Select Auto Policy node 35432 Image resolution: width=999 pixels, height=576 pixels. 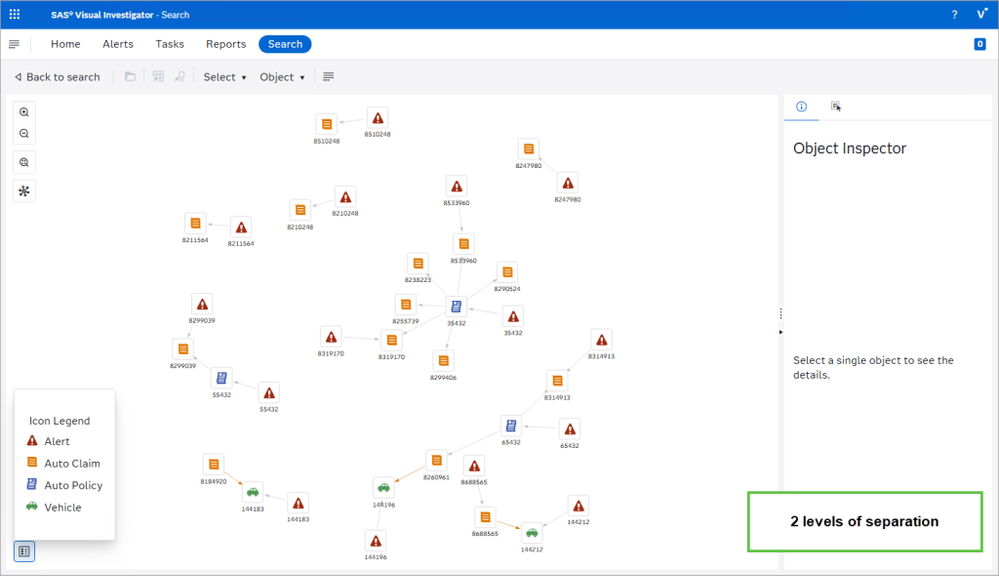point(456,307)
